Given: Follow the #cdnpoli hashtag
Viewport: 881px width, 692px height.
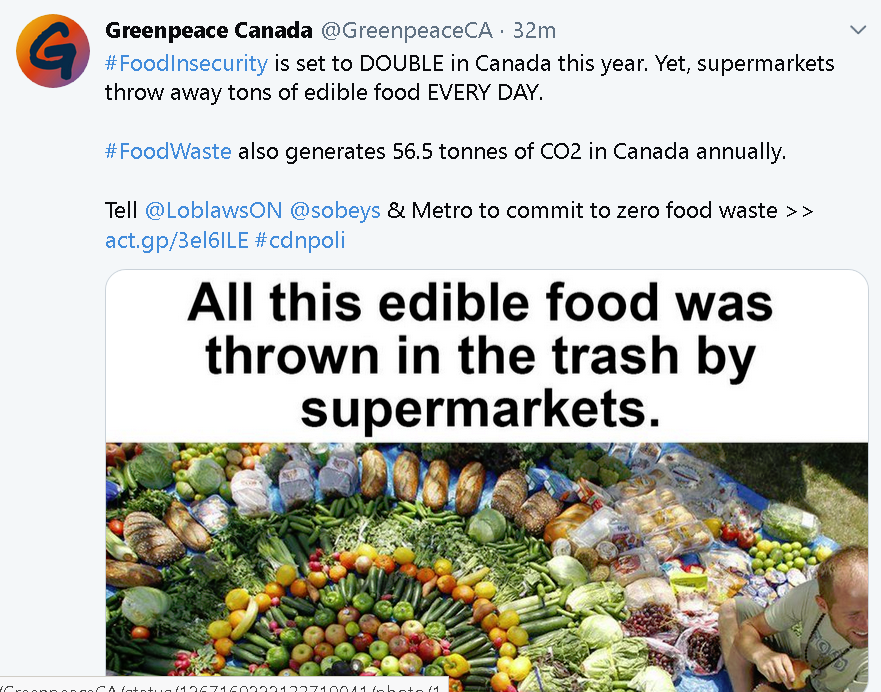Looking at the screenshot, I should (x=300, y=240).
